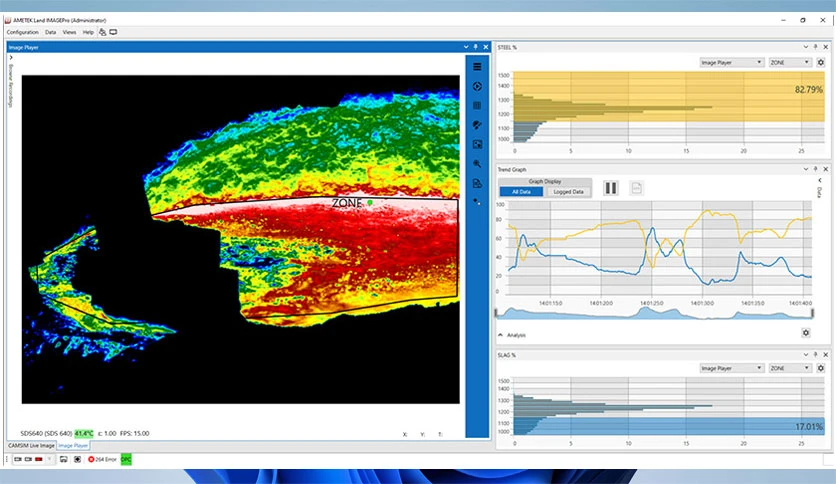Open ZONE dropdown in SLAG % panel
Viewport: 836px width, 484px height.
[x=790, y=368]
